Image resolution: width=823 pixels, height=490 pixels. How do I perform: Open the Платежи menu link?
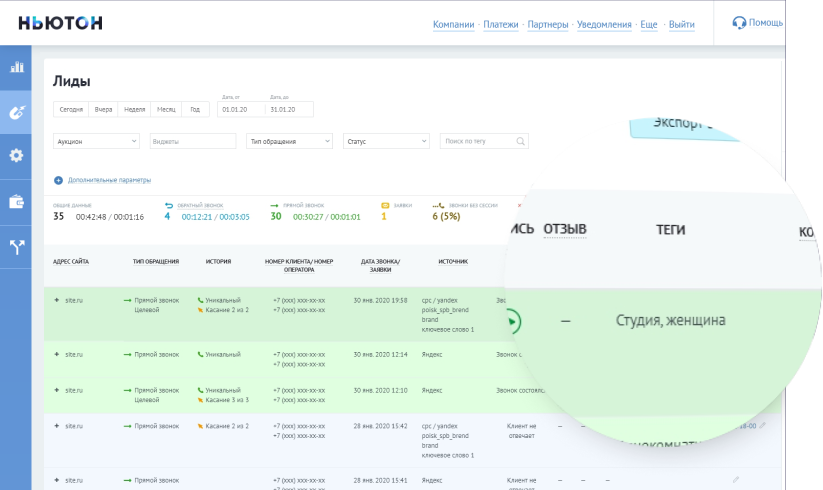point(501,25)
